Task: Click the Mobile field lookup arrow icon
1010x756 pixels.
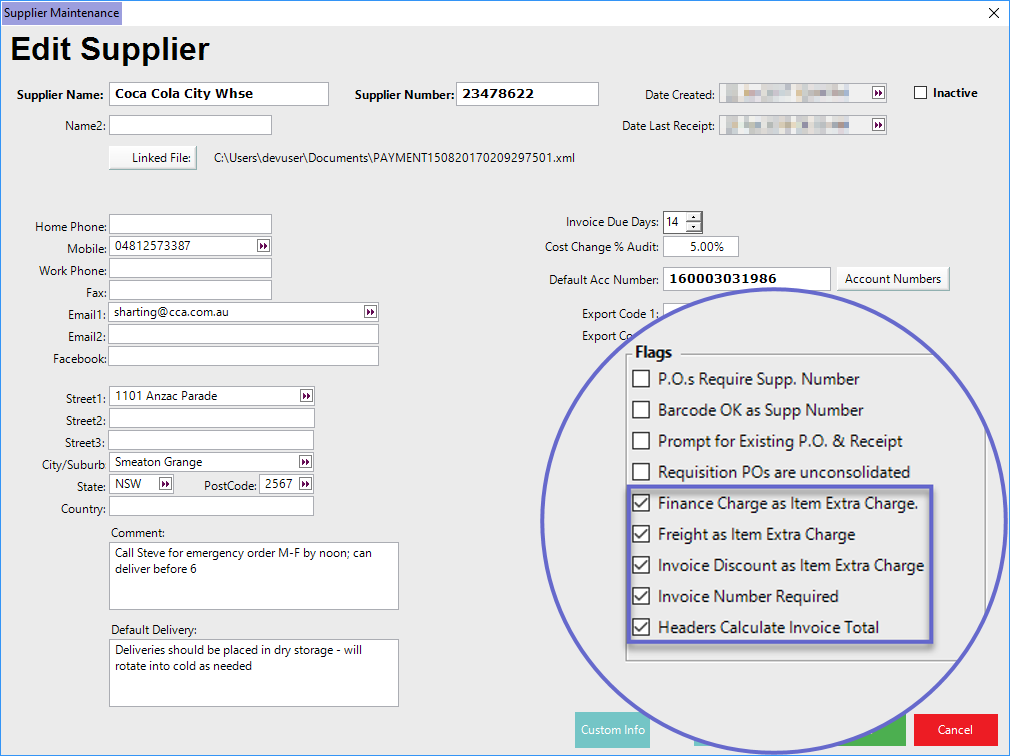Action: pos(263,246)
